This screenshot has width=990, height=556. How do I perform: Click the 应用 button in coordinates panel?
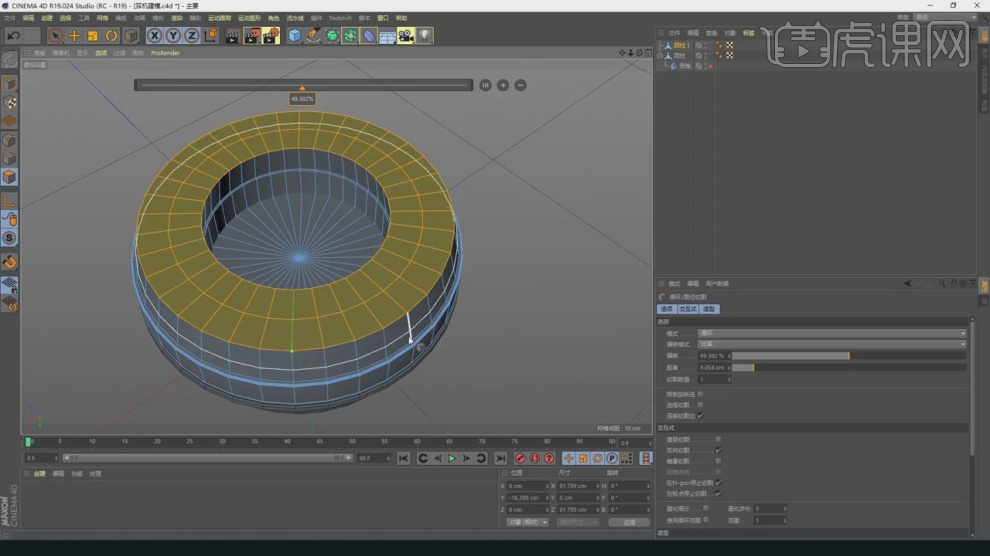coord(629,522)
